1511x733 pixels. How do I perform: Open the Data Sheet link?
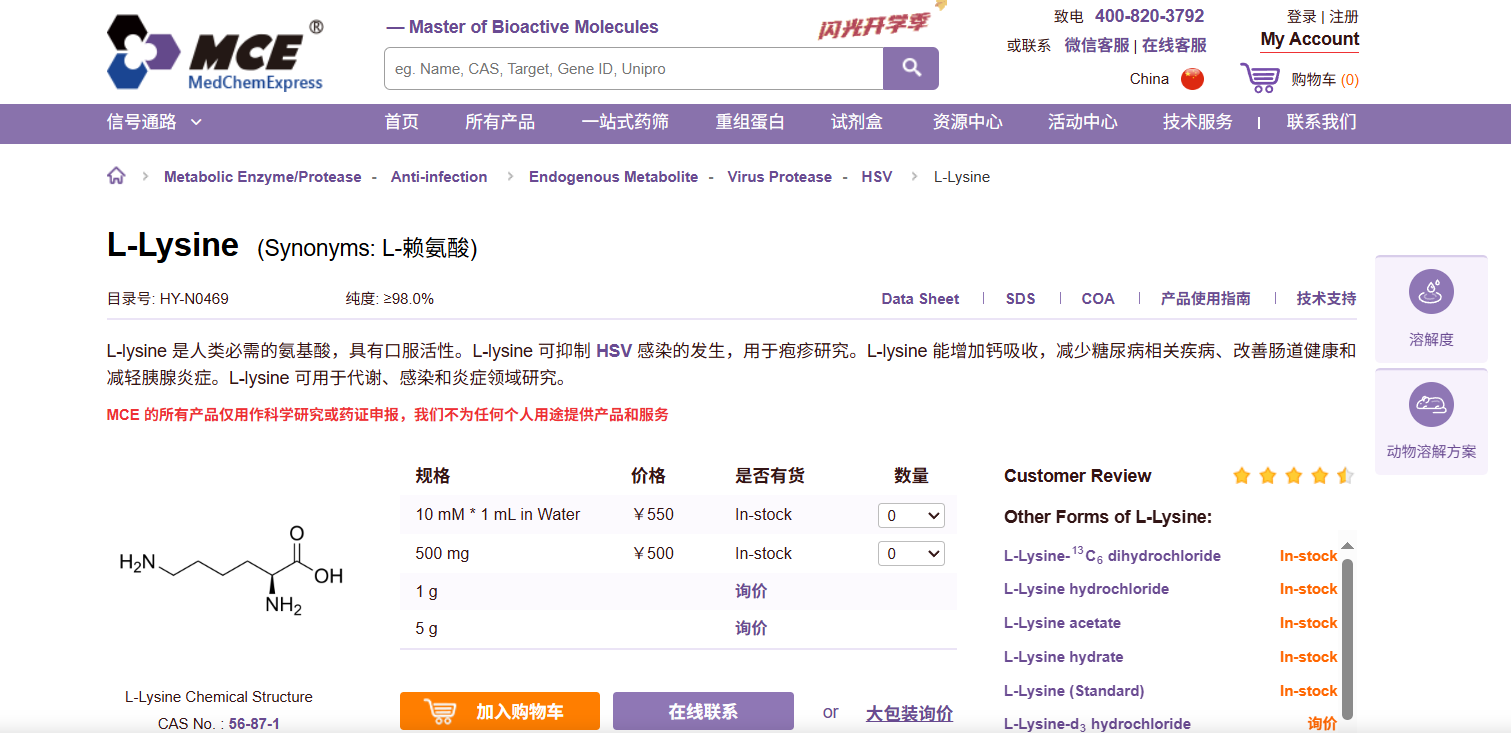click(920, 299)
